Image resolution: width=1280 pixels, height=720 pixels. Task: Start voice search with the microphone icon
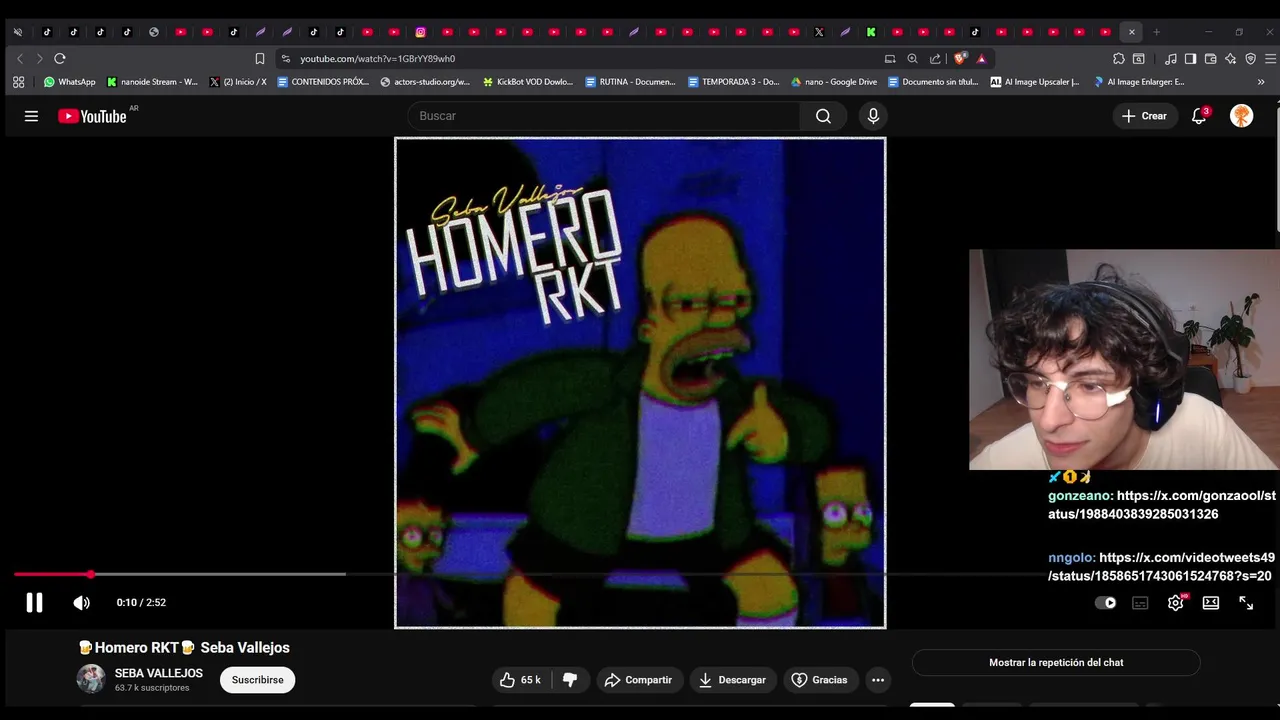point(873,116)
